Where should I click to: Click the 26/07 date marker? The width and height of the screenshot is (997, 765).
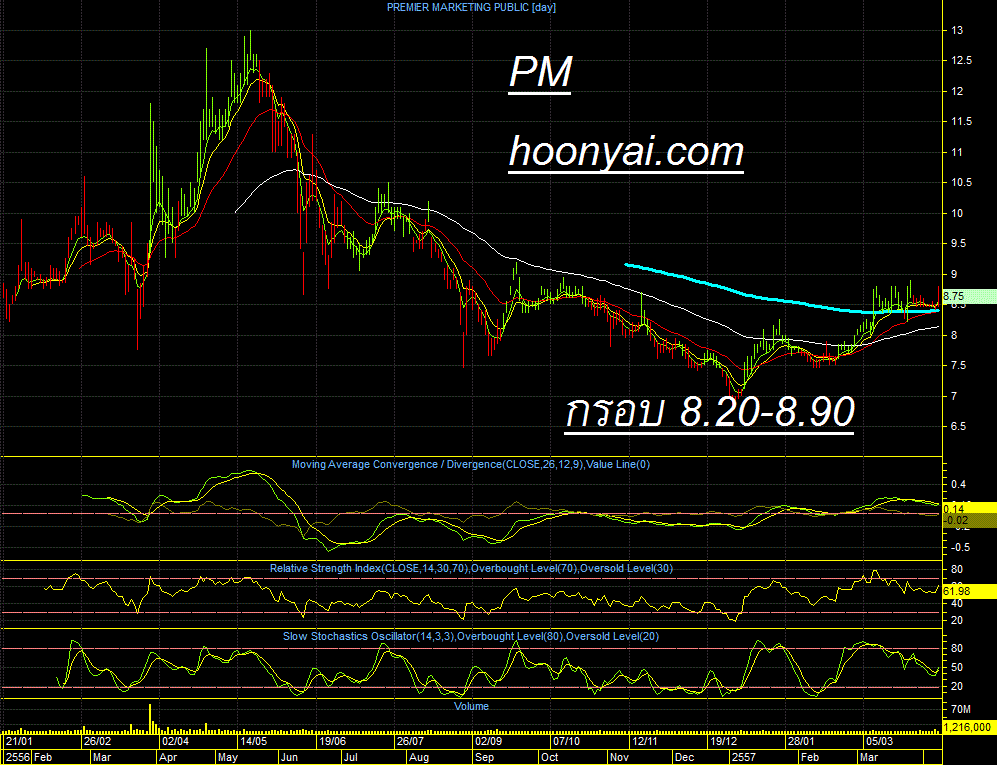[x=410, y=741]
